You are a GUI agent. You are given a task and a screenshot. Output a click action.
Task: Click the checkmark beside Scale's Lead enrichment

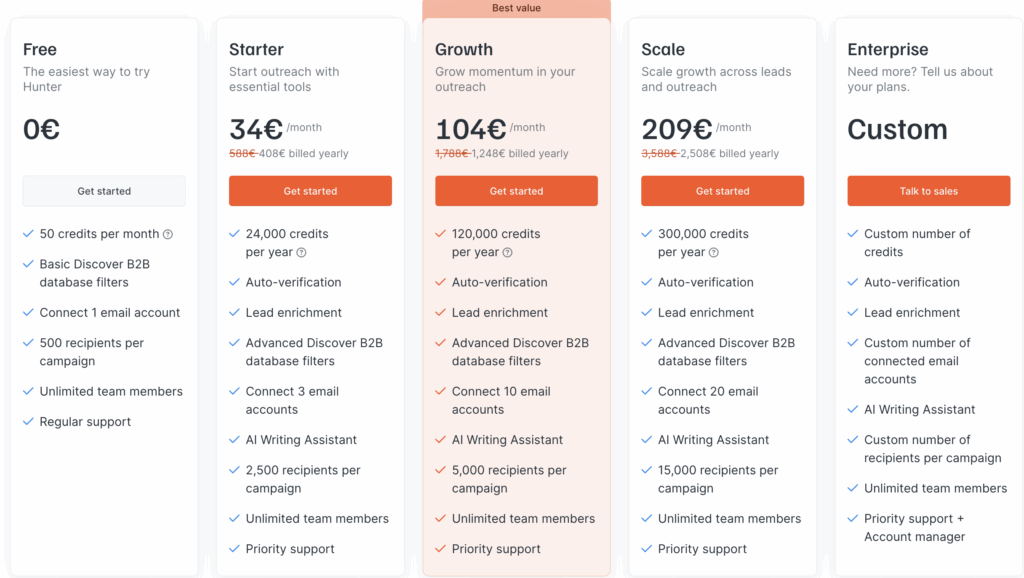pos(647,312)
